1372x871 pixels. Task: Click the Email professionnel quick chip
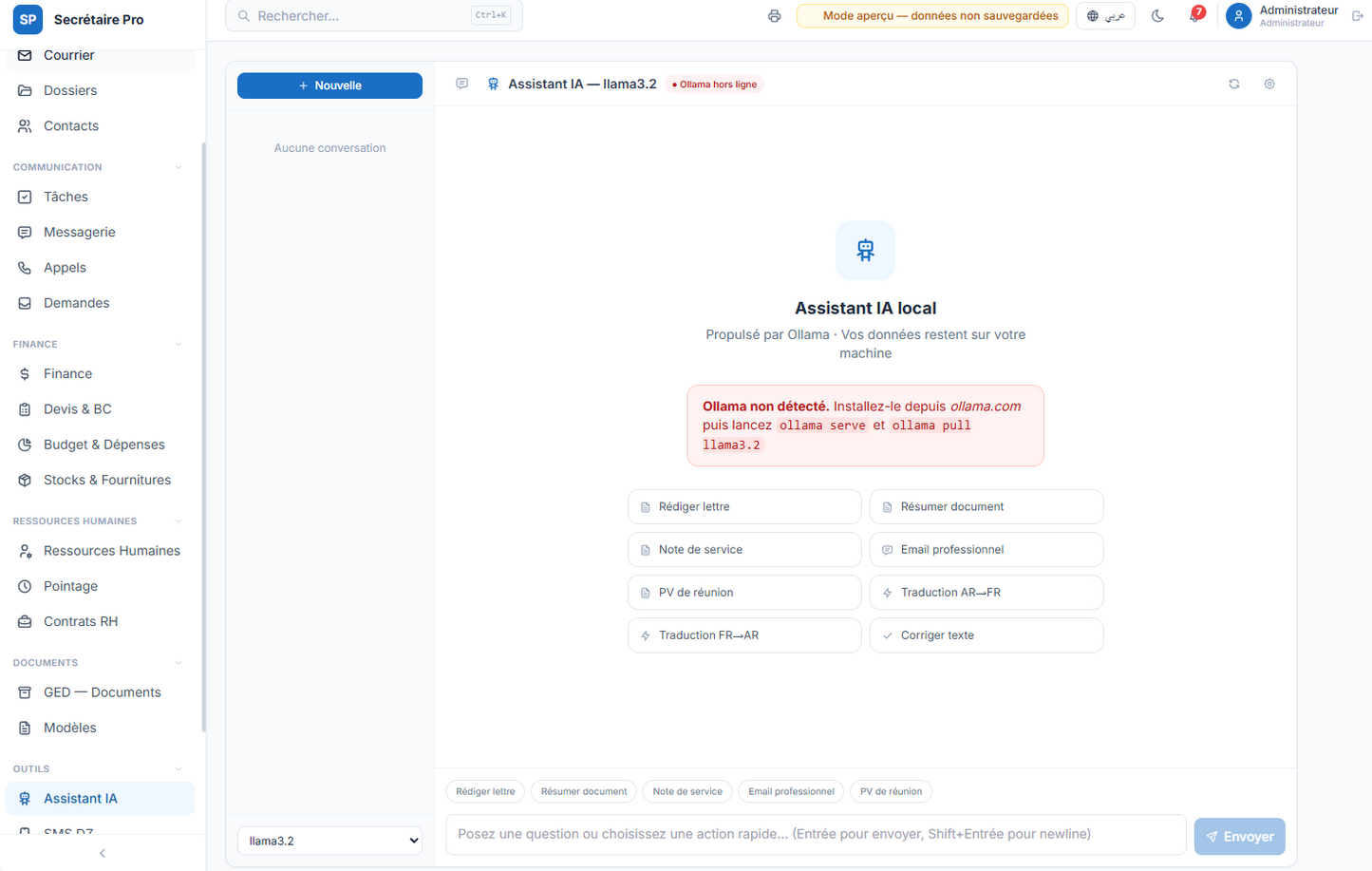(x=791, y=791)
